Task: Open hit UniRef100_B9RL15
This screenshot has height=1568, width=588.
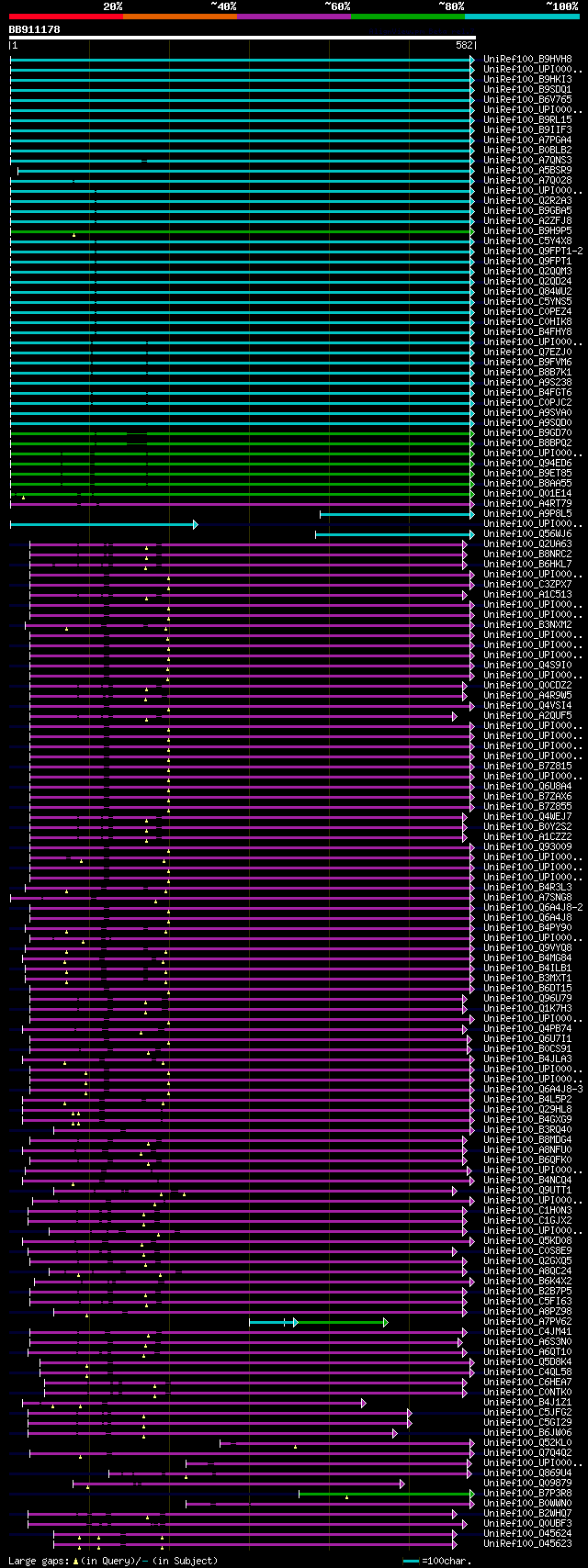Action: click(x=527, y=119)
